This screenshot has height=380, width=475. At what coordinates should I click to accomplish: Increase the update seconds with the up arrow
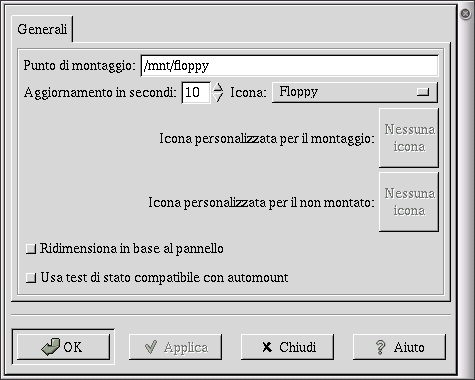pos(218,87)
